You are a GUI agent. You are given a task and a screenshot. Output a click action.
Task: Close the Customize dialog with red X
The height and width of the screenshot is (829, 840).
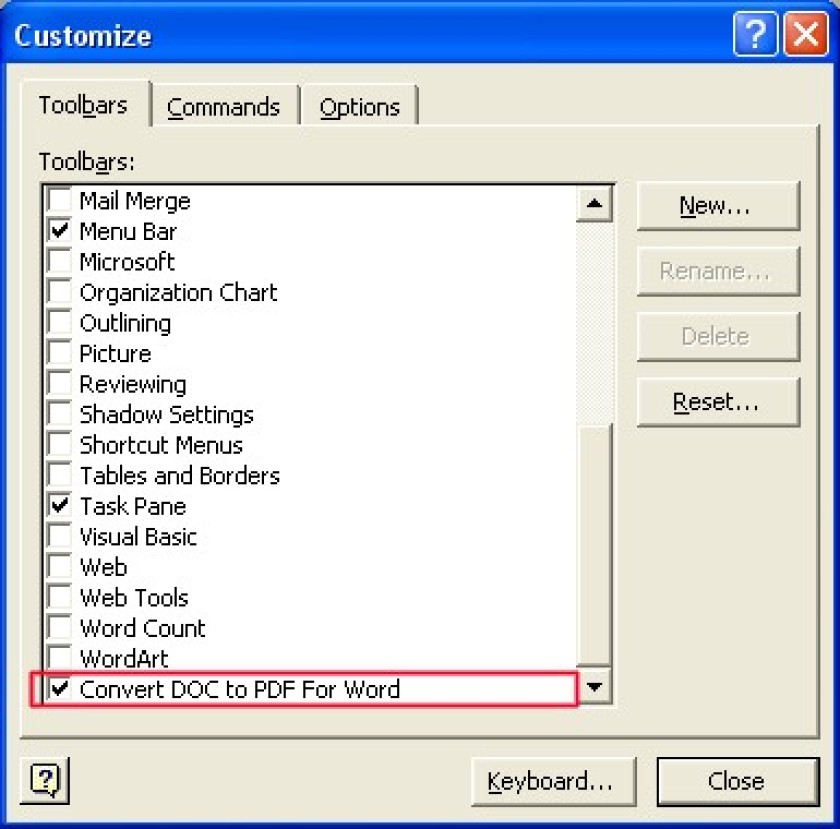[805, 34]
